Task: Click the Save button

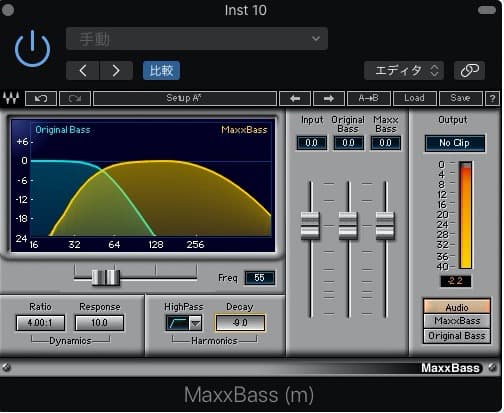Action: [x=460, y=99]
